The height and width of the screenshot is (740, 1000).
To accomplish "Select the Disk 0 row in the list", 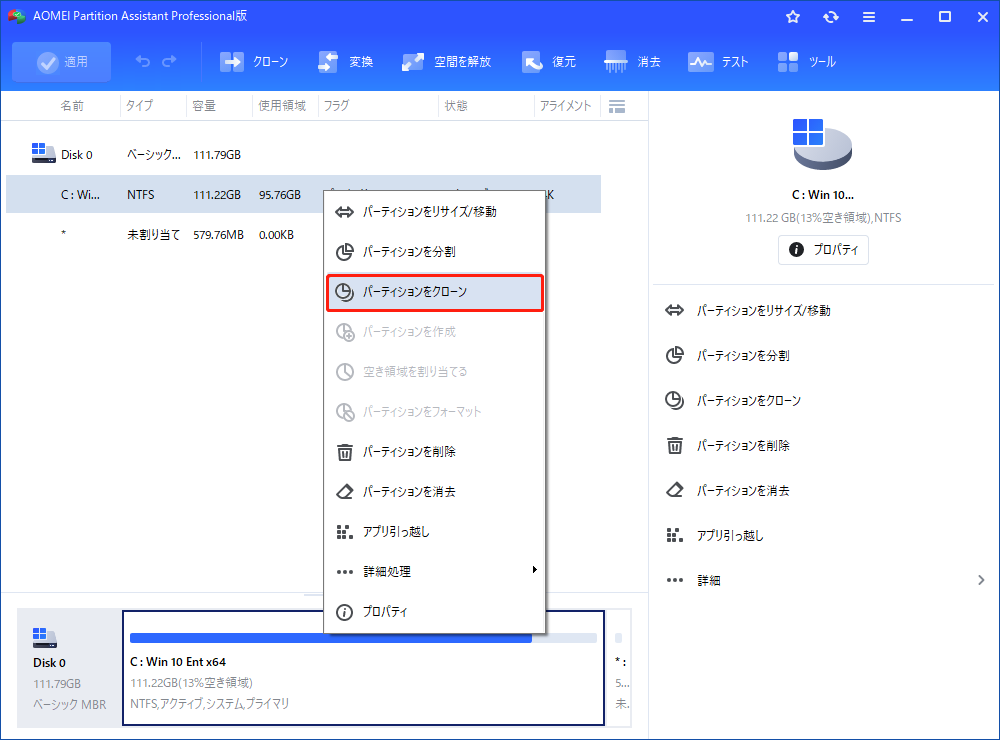I will click(304, 154).
